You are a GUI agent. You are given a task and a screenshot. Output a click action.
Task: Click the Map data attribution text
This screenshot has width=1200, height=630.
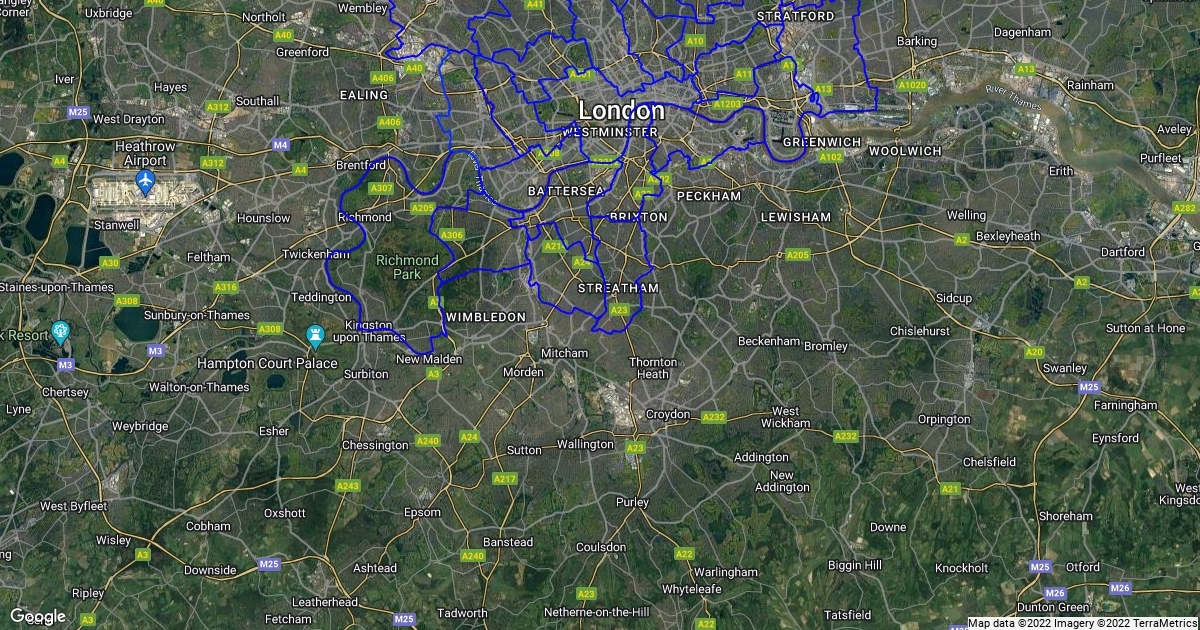pyautogui.click(x=1082, y=623)
